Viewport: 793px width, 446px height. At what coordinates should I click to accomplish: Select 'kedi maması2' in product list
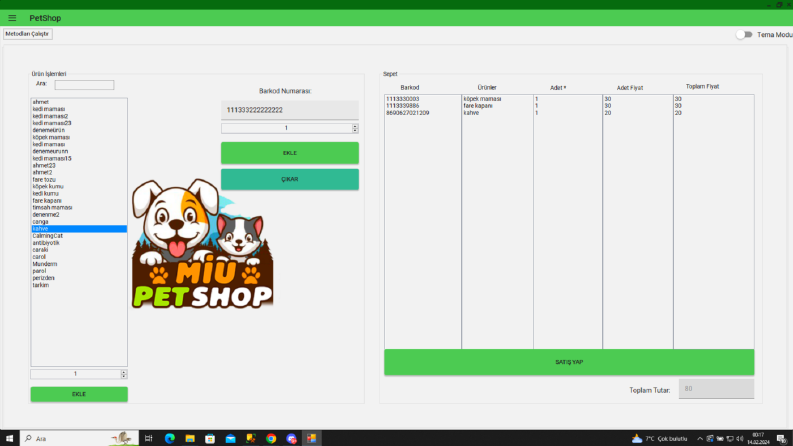coord(79,116)
